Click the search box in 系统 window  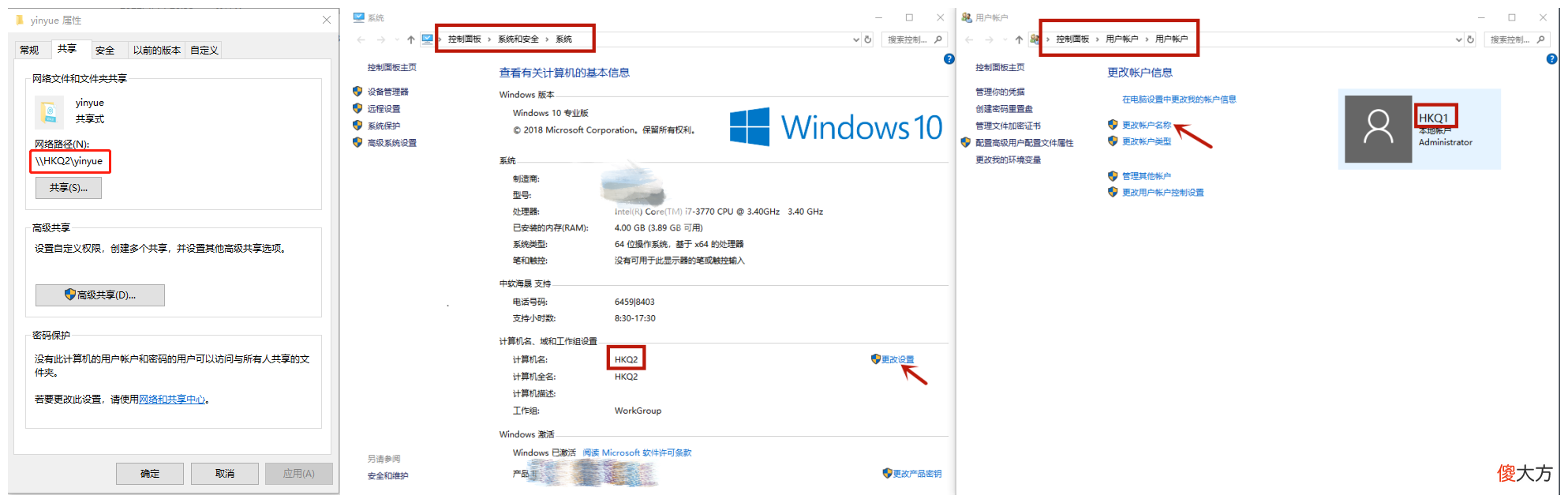pos(914,39)
